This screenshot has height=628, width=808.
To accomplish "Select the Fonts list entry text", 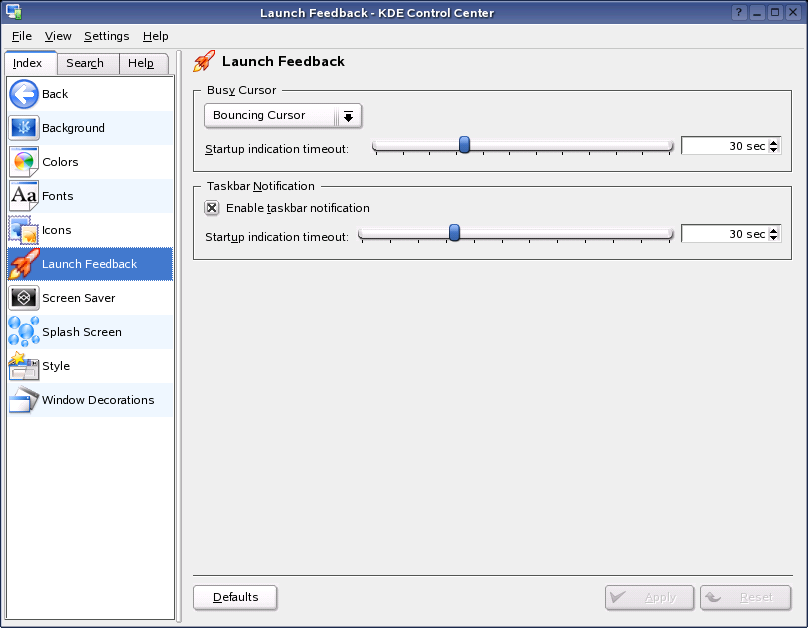I will 58,196.
